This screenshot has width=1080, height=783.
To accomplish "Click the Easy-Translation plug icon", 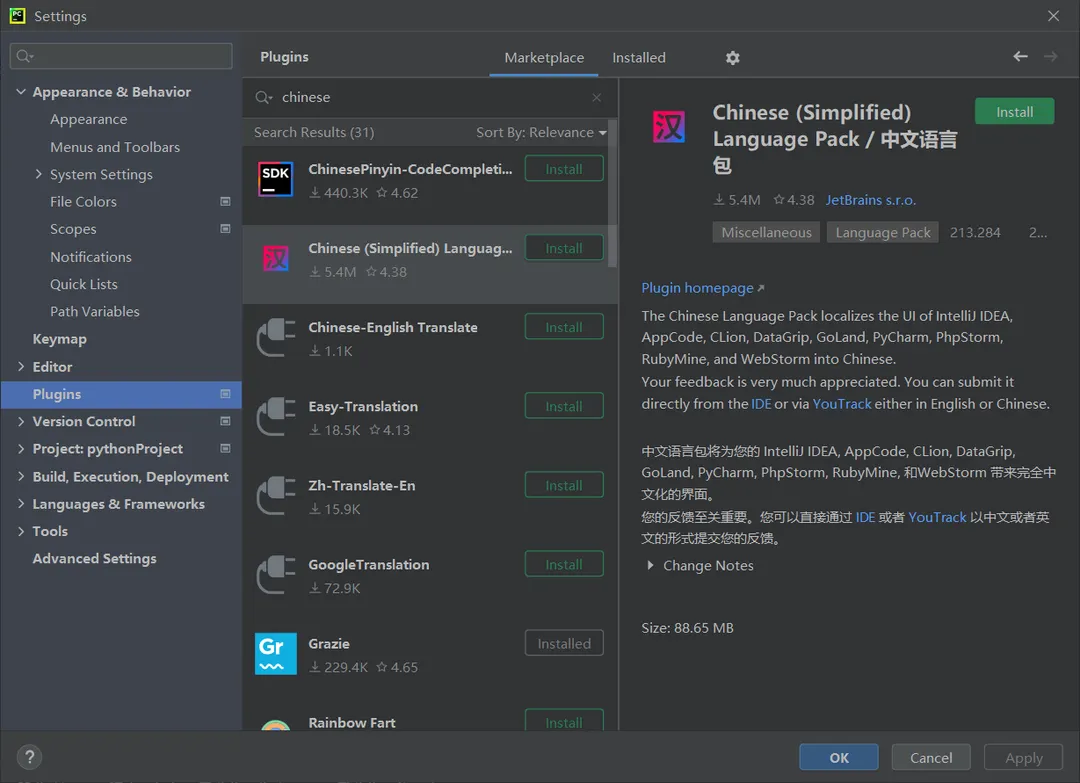I will click(276, 417).
